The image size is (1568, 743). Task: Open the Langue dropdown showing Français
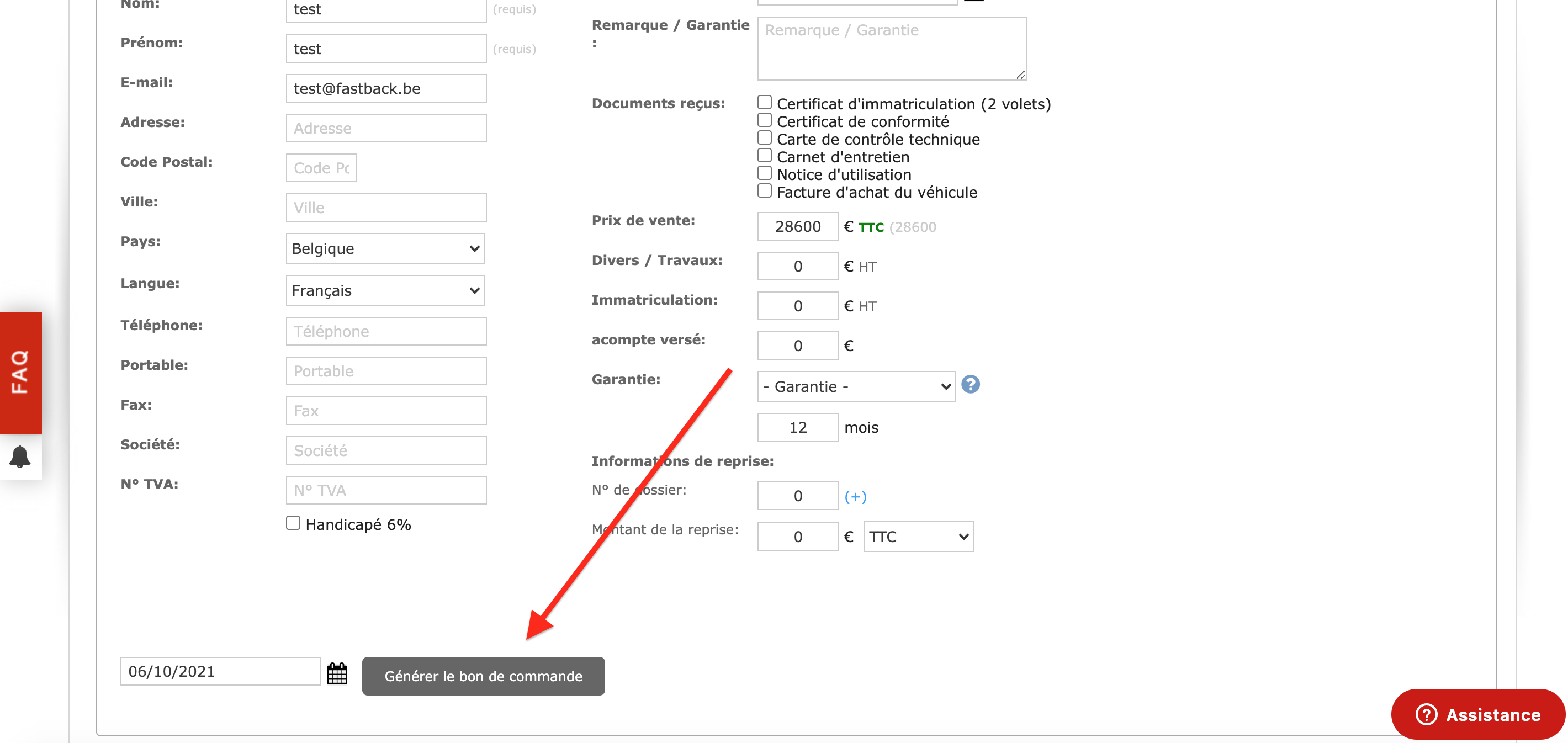(385, 290)
